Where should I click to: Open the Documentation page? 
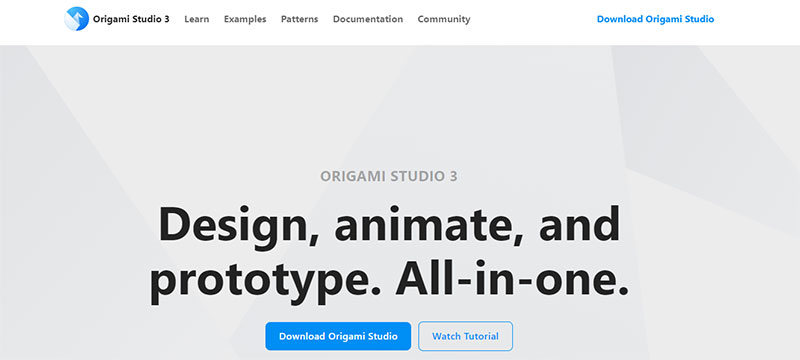pos(368,19)
